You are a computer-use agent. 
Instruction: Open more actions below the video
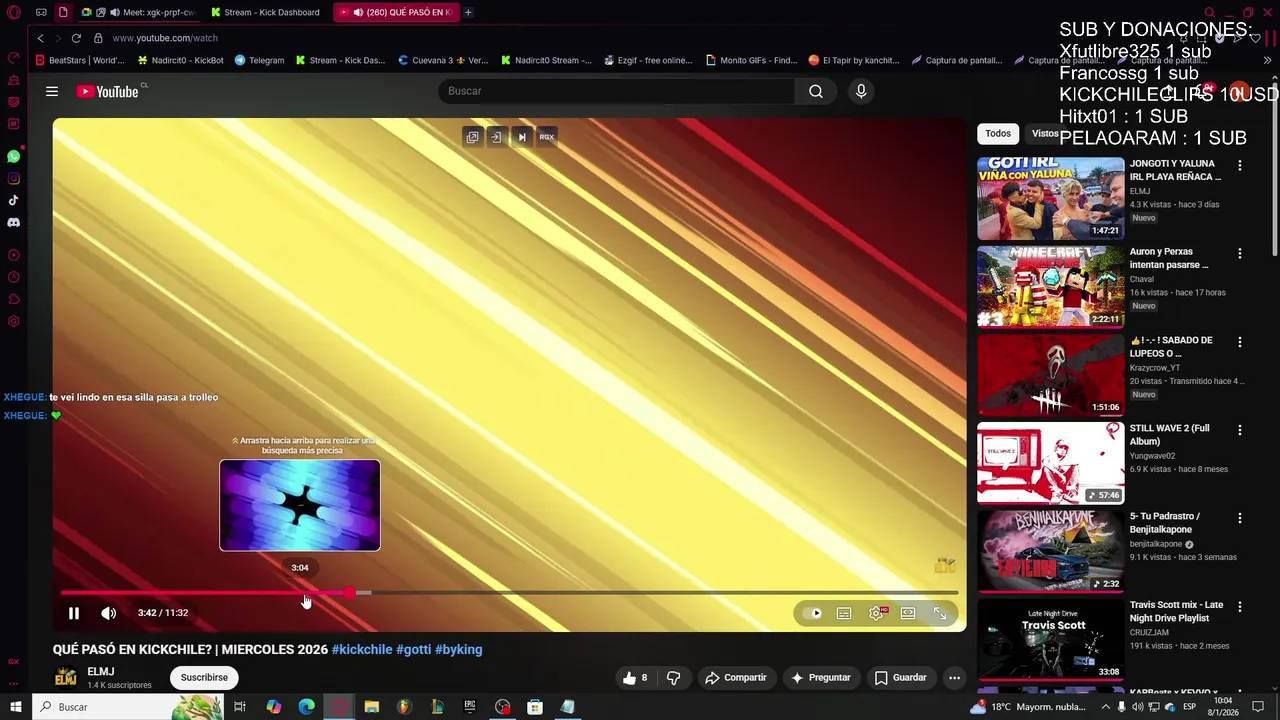(954, 677)
